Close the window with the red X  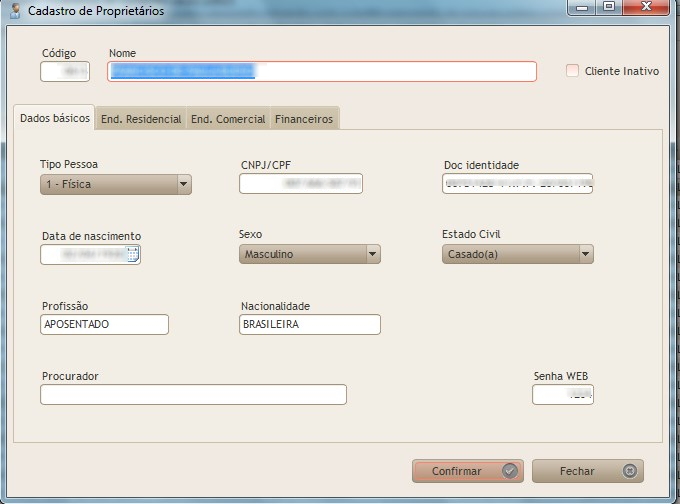[646, 7]
